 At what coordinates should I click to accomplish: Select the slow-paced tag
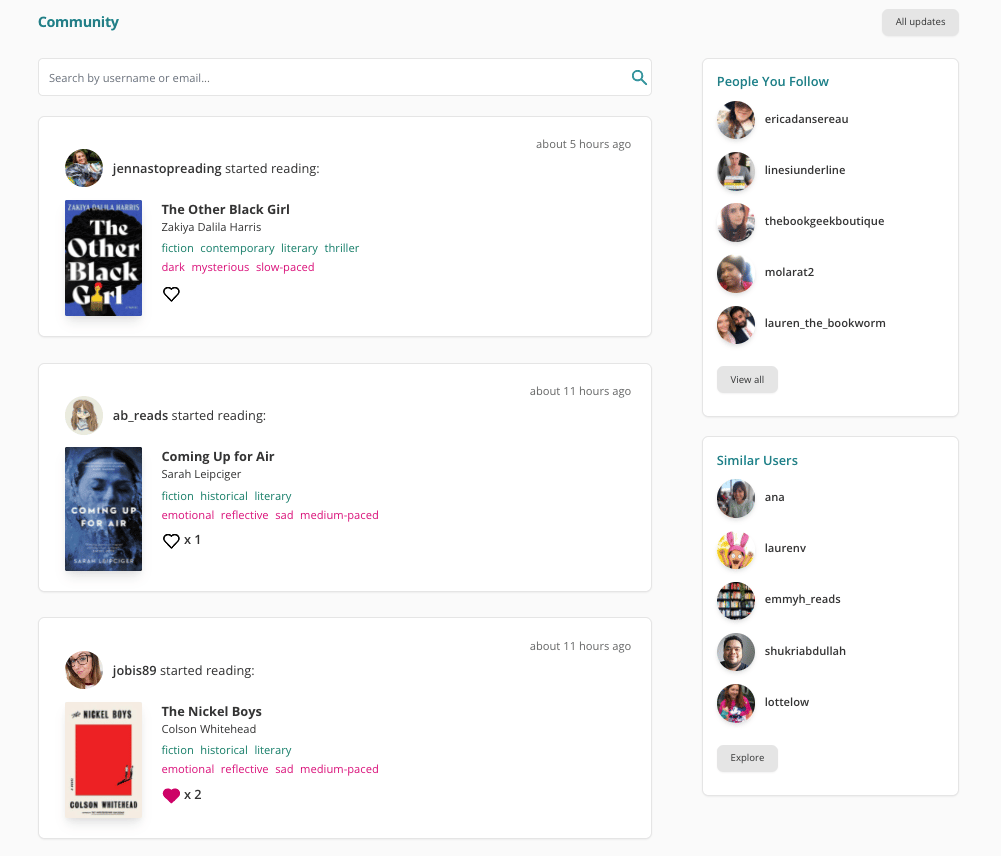(x=285, y=267)
